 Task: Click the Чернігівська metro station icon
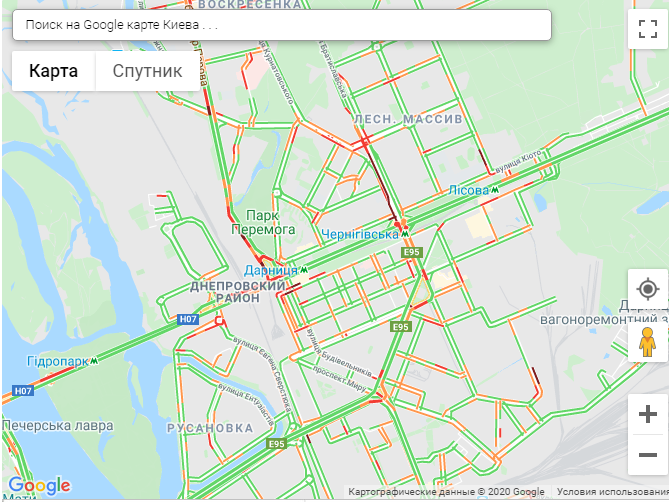(x=404, y=234)
